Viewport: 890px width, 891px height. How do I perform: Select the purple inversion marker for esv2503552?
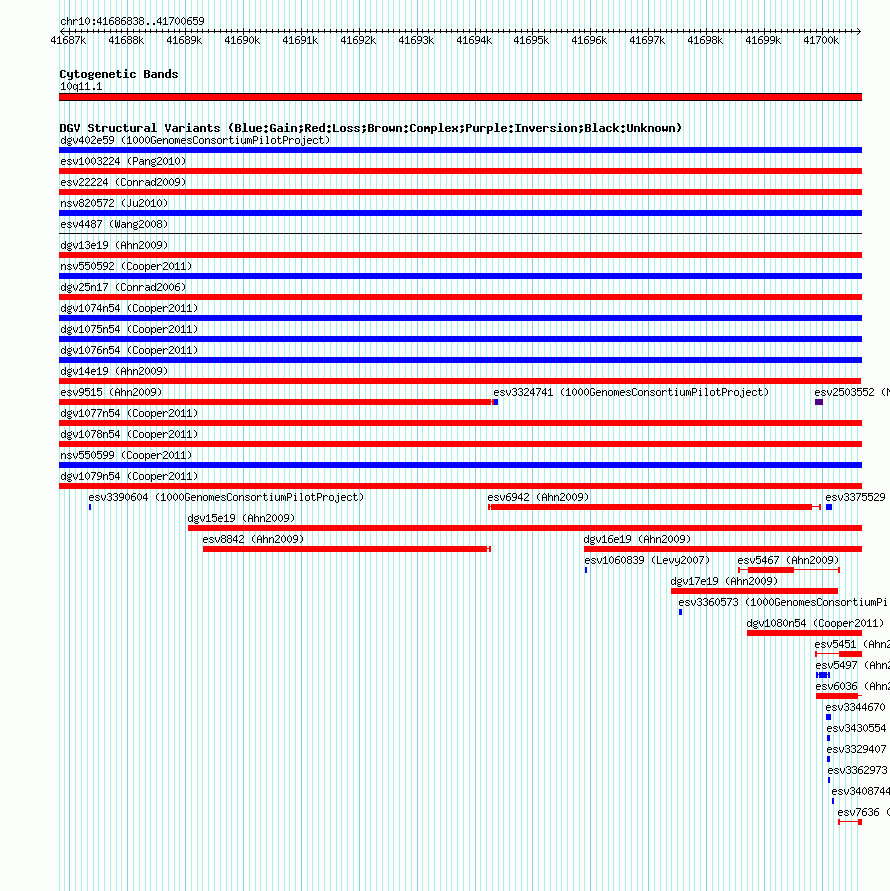tap(819, 402)
